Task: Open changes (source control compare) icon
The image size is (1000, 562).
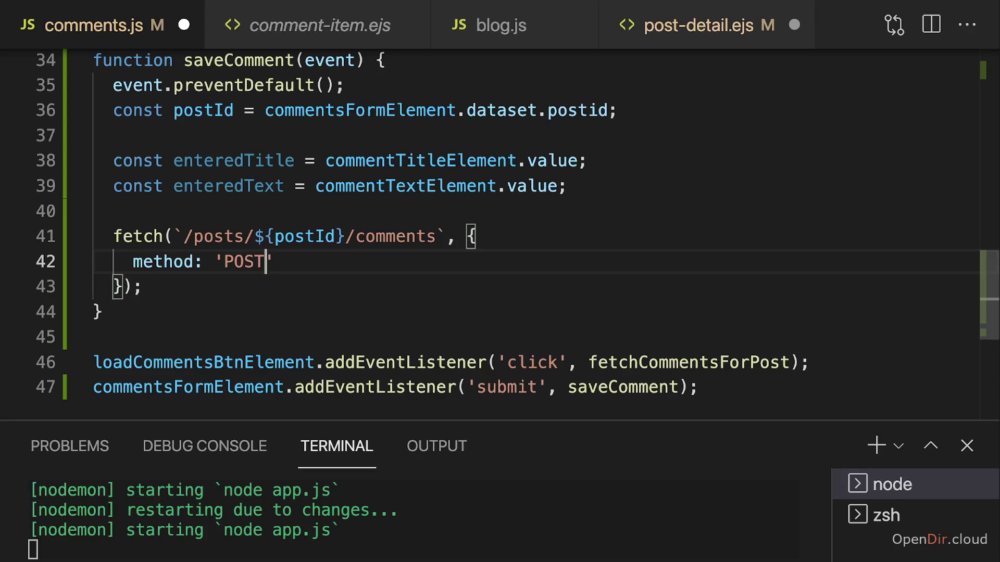Action: coord(894,25)
